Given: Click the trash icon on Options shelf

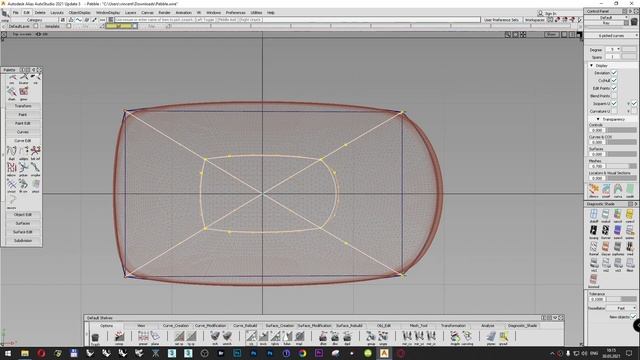Looking at the screenshot, I should click(x=95, y=337).
